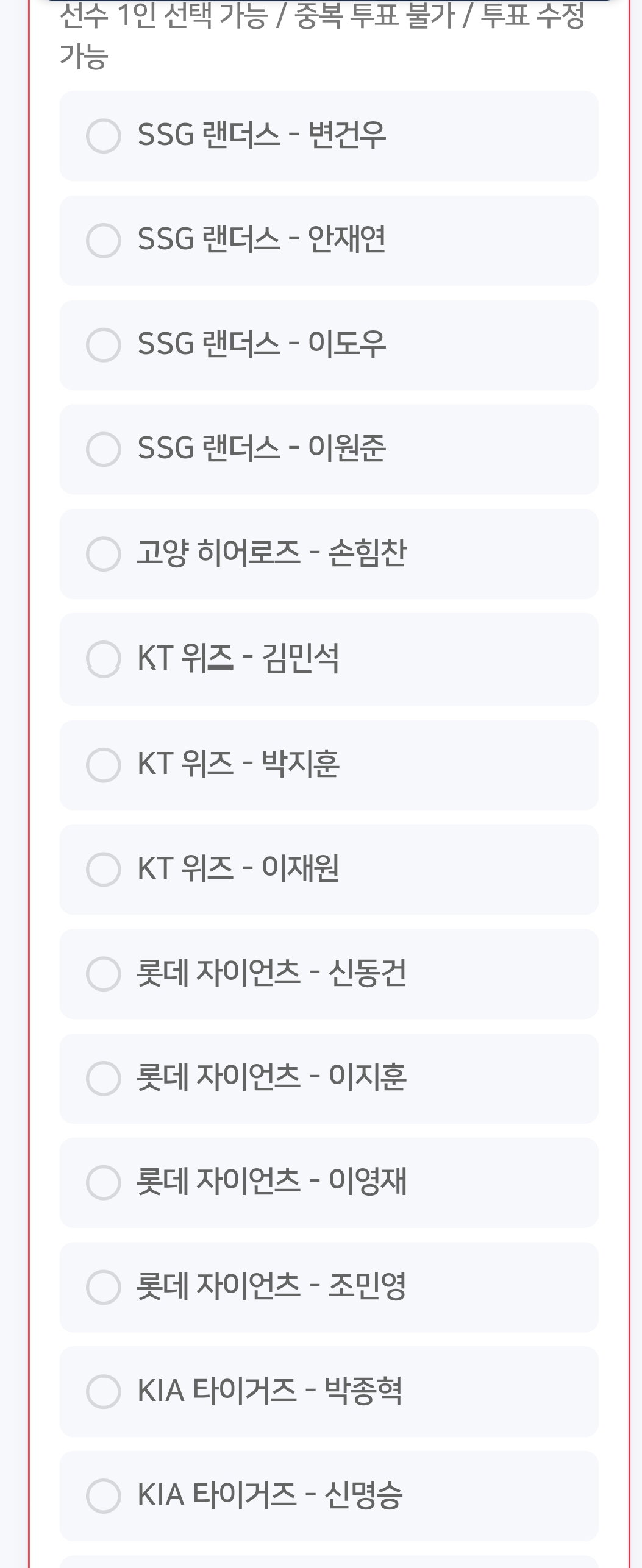
Task: Tap the 김민석 option card
Action: pos(329,659)
